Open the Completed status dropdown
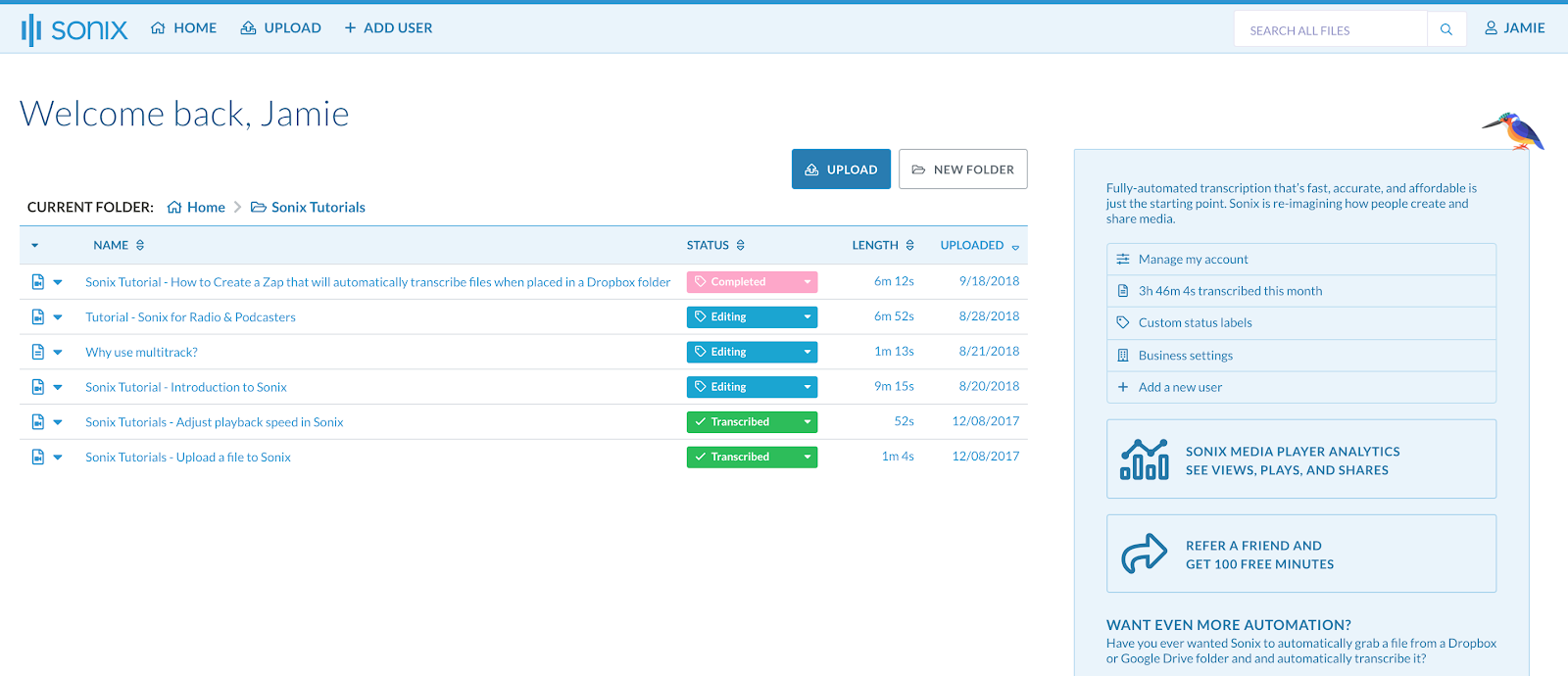 tap(808, 282)
